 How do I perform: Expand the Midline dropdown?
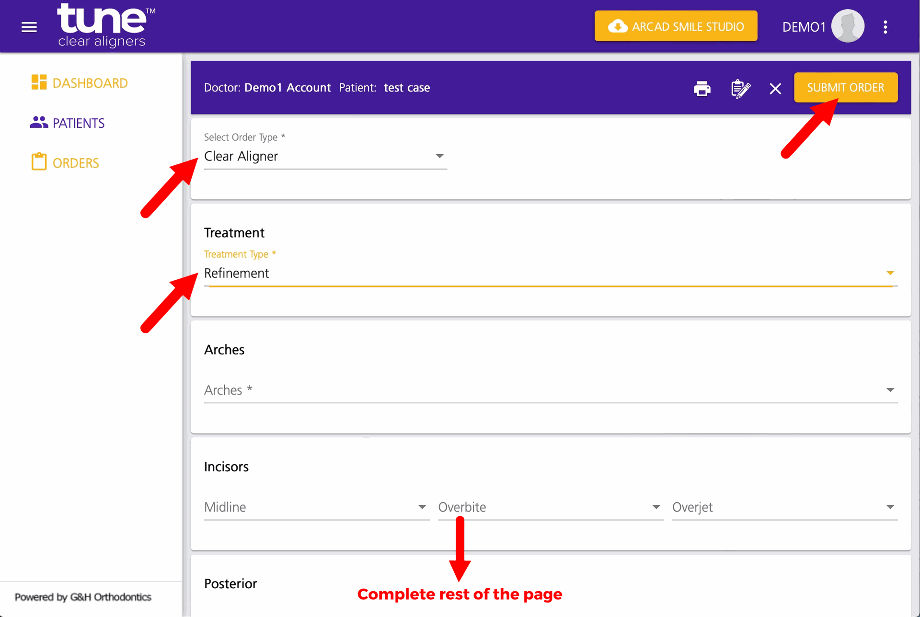pos(316,507)
